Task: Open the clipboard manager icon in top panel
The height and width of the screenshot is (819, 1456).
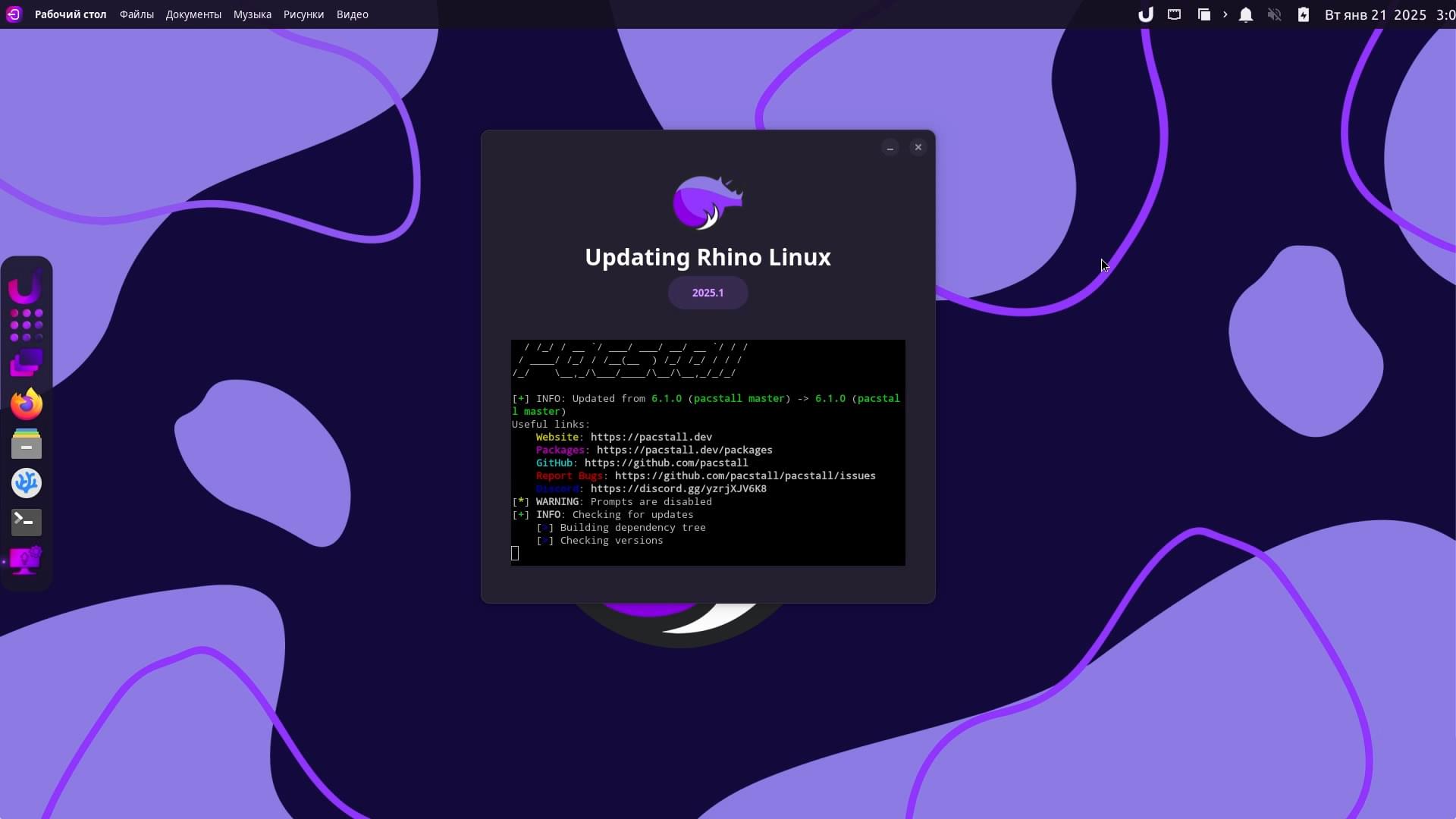Action: tap(1203, 14)
